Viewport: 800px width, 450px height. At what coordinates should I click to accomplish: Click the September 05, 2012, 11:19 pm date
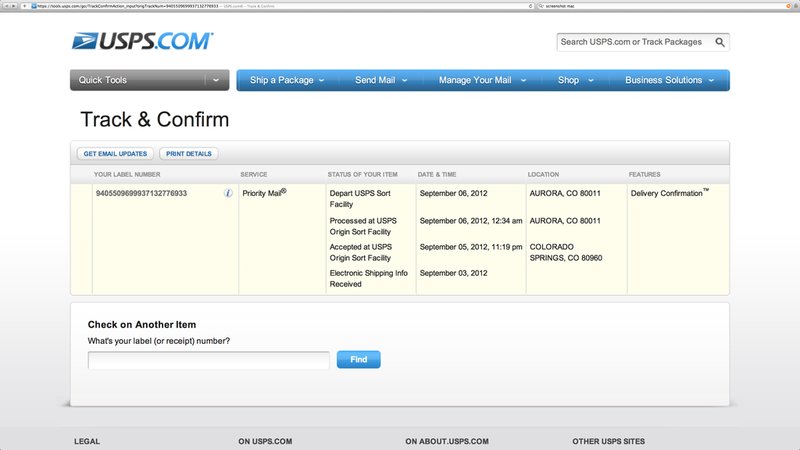click(x=471, y=247)
